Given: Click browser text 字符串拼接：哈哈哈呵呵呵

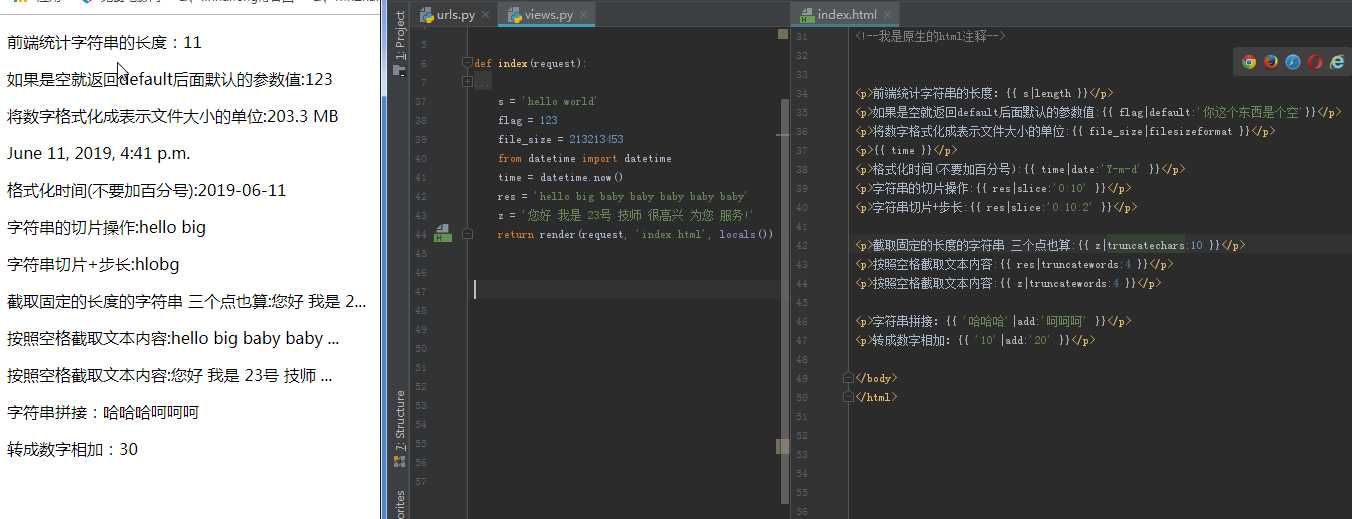Looking at the screenshot, I should pos(103,412).
